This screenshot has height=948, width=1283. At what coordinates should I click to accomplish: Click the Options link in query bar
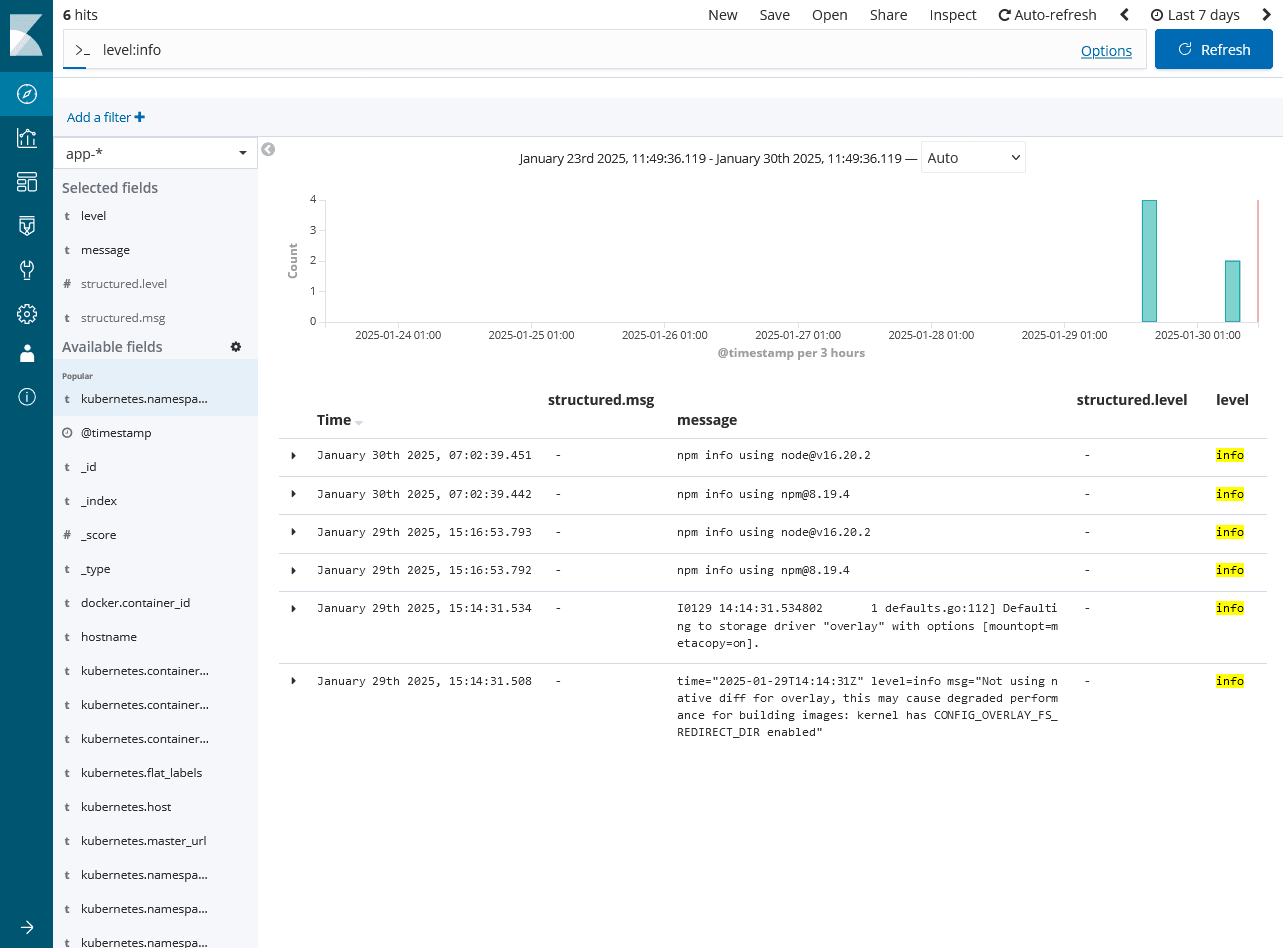click(x=1106, y=51)
